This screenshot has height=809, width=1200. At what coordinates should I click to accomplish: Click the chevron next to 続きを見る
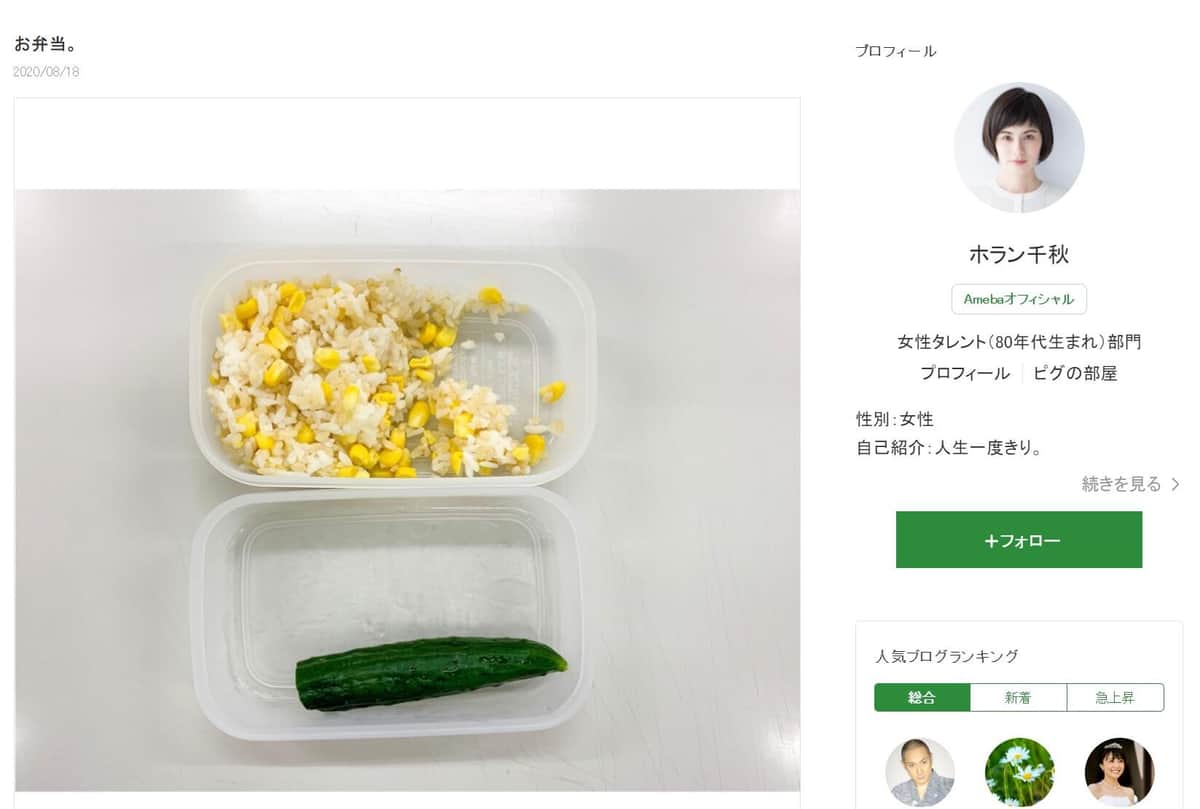pos(1175,483)
